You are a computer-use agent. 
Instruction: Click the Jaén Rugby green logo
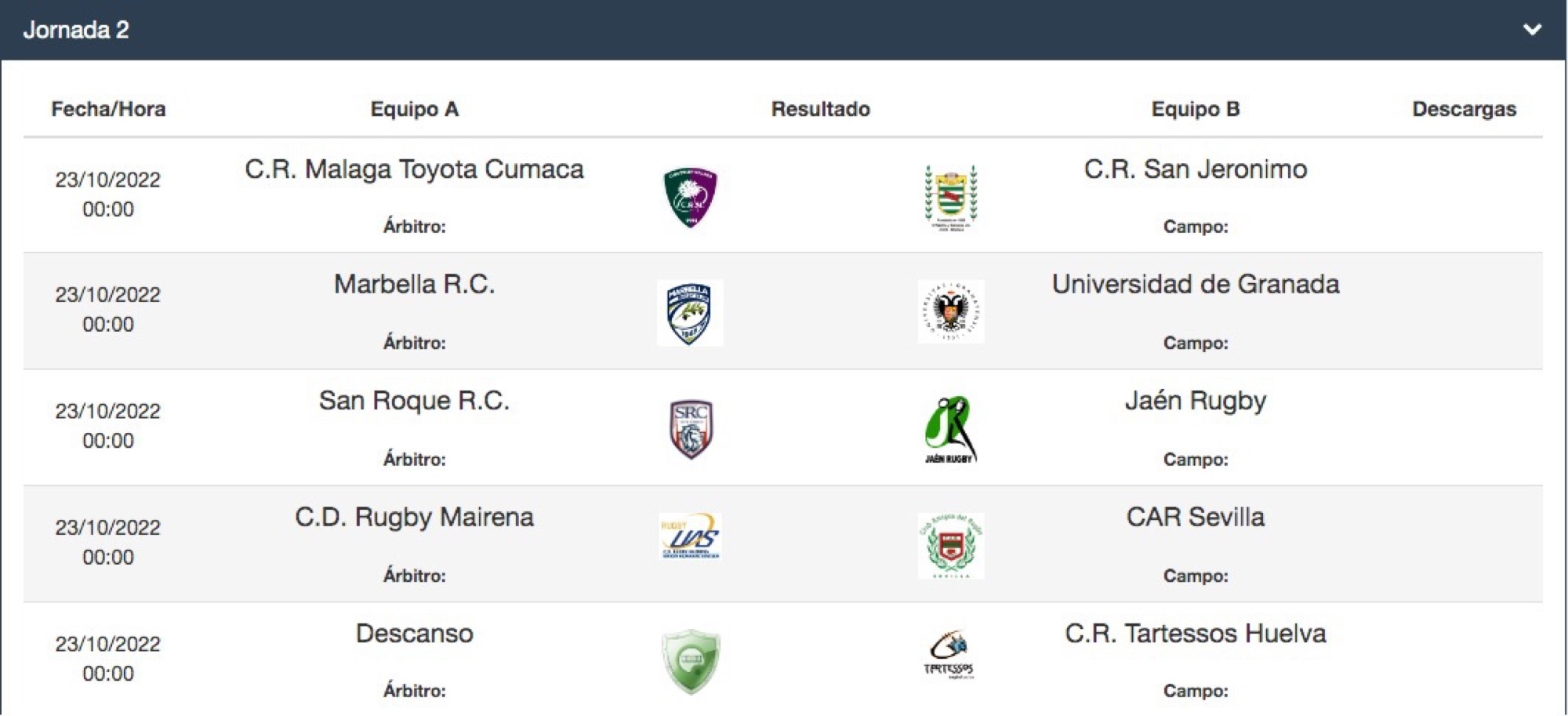point(950,430)
